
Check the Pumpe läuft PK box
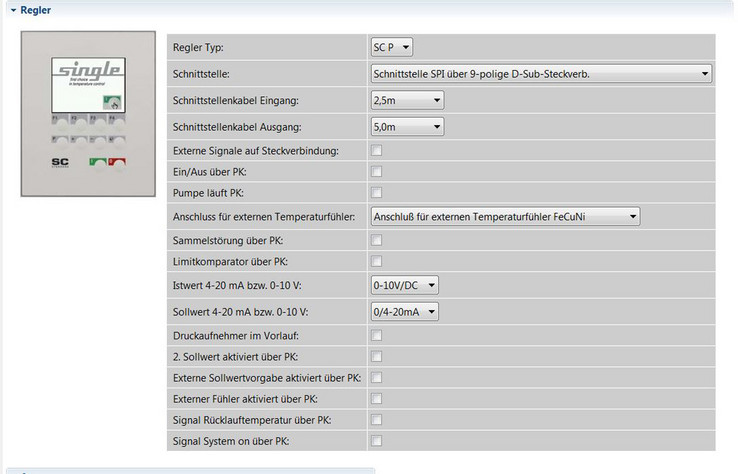tap(377, 193)
